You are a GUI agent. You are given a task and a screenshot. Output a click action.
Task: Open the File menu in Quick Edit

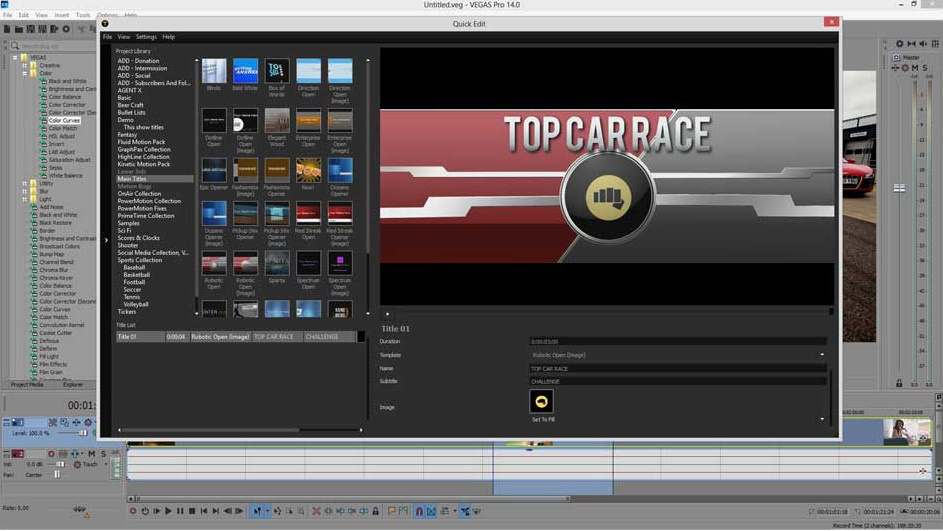point(107,37)
